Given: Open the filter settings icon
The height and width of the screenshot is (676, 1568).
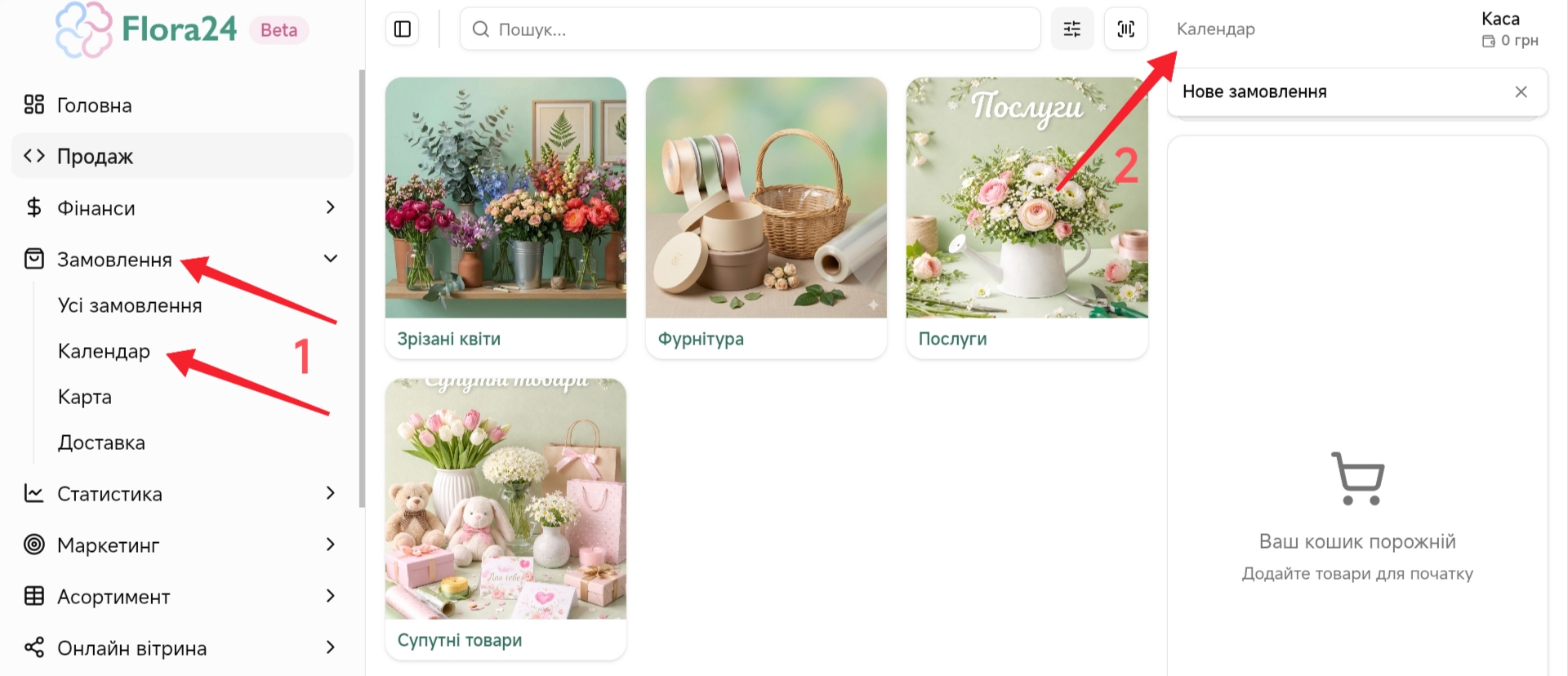Looking at the screenshot, I should pos(1071,29).
